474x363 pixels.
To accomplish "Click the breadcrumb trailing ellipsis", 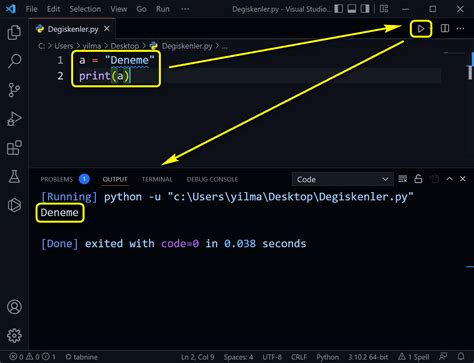I will point(225,46).
